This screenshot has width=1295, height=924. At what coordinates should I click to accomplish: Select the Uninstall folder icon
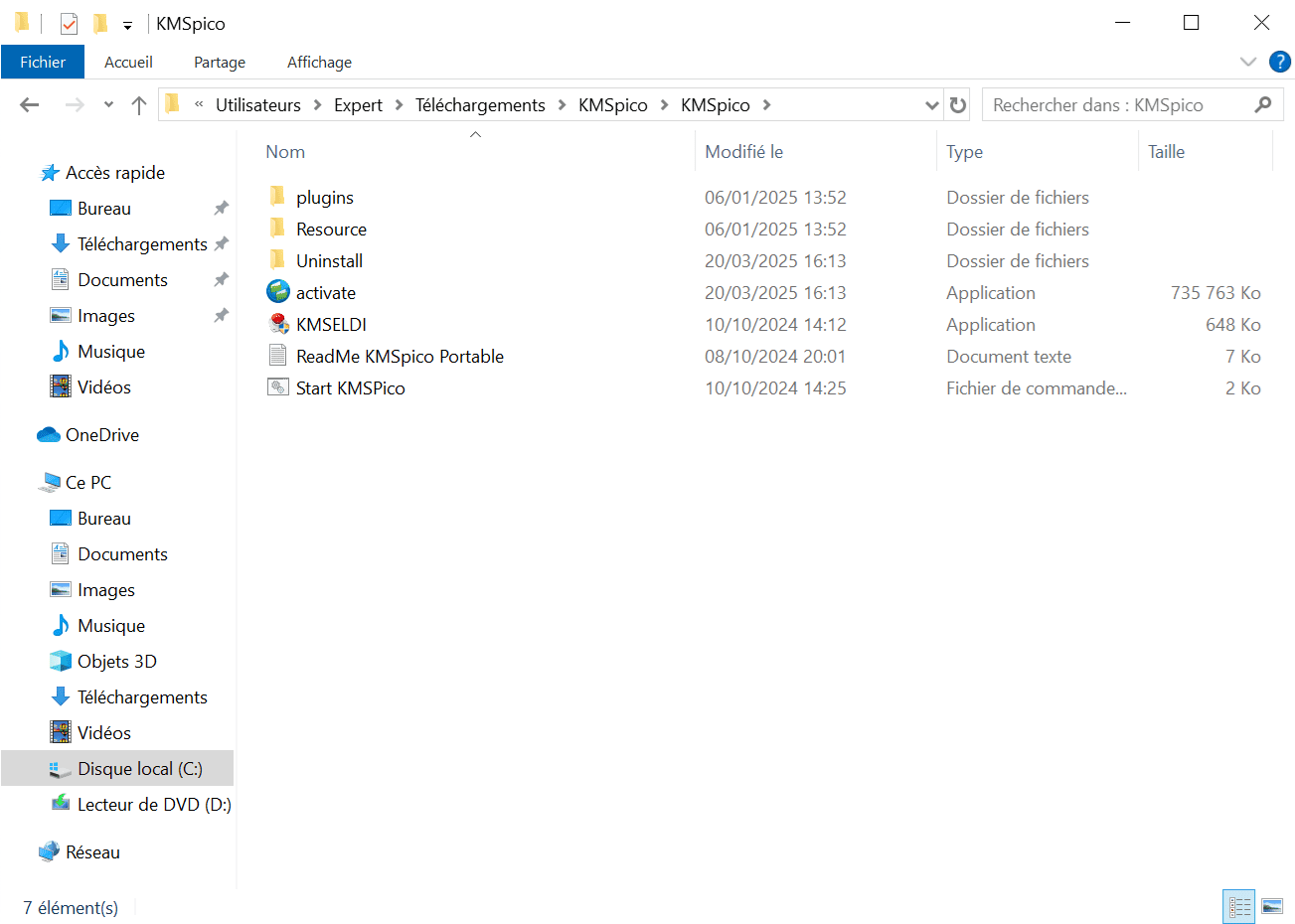(x=277, y=260)
